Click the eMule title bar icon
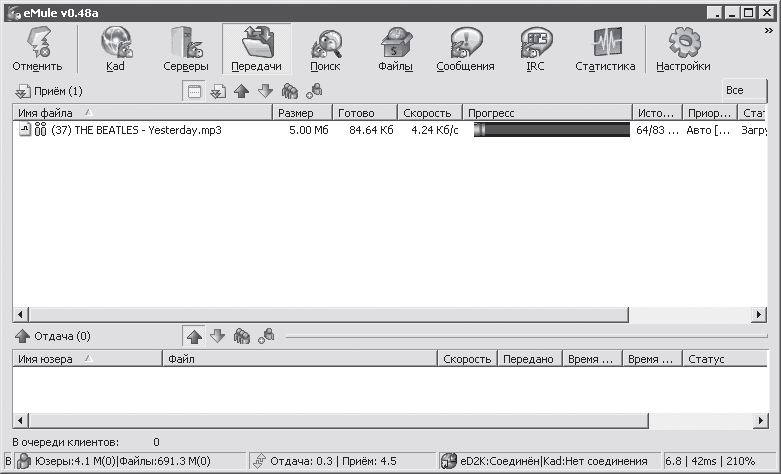Viewport: 781px width, 474px height. (14, 13)
